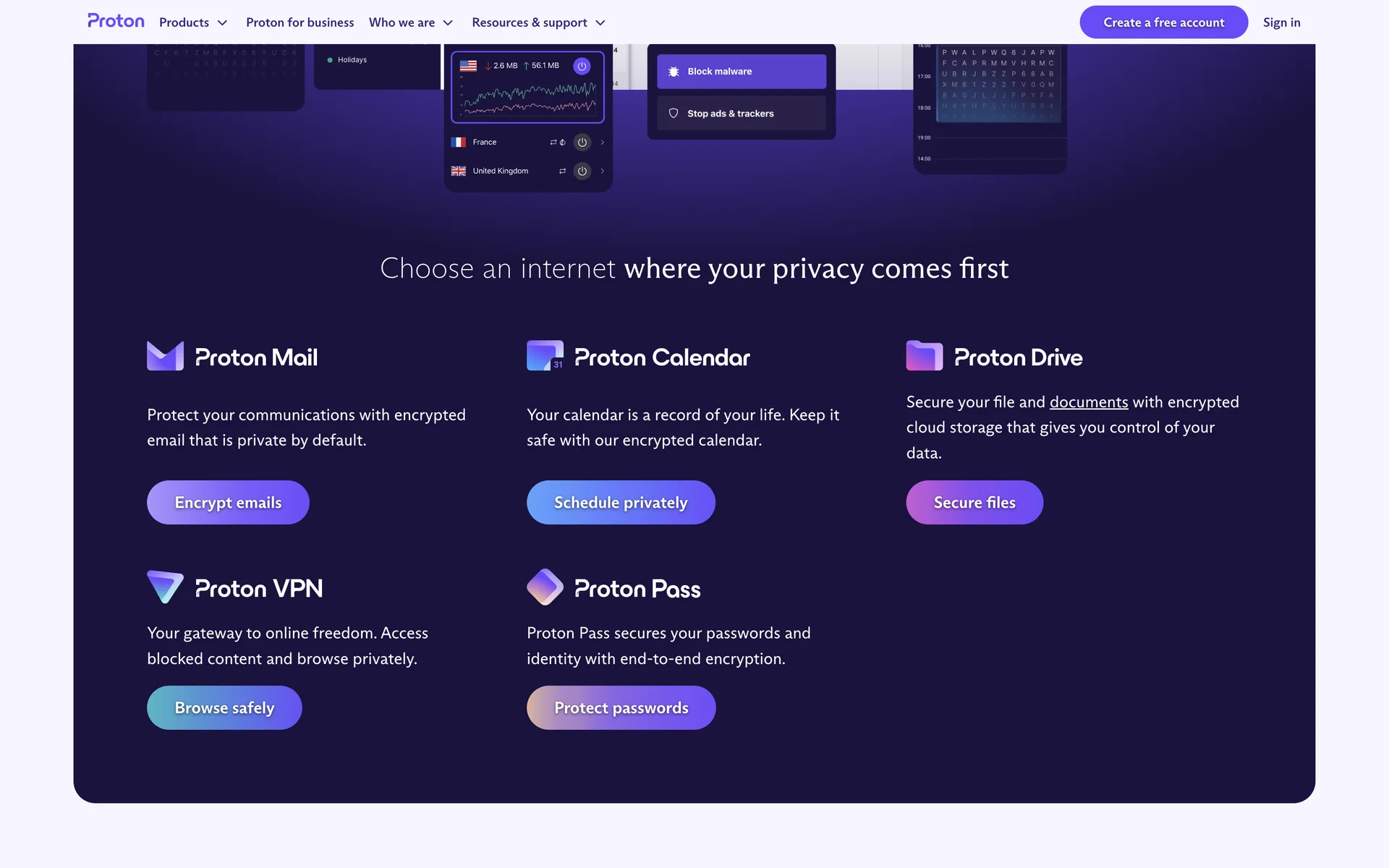Toggle the United States VPN power button
Image resolution: width=1389 pixels, height=868 pixels.
point(582,67)
